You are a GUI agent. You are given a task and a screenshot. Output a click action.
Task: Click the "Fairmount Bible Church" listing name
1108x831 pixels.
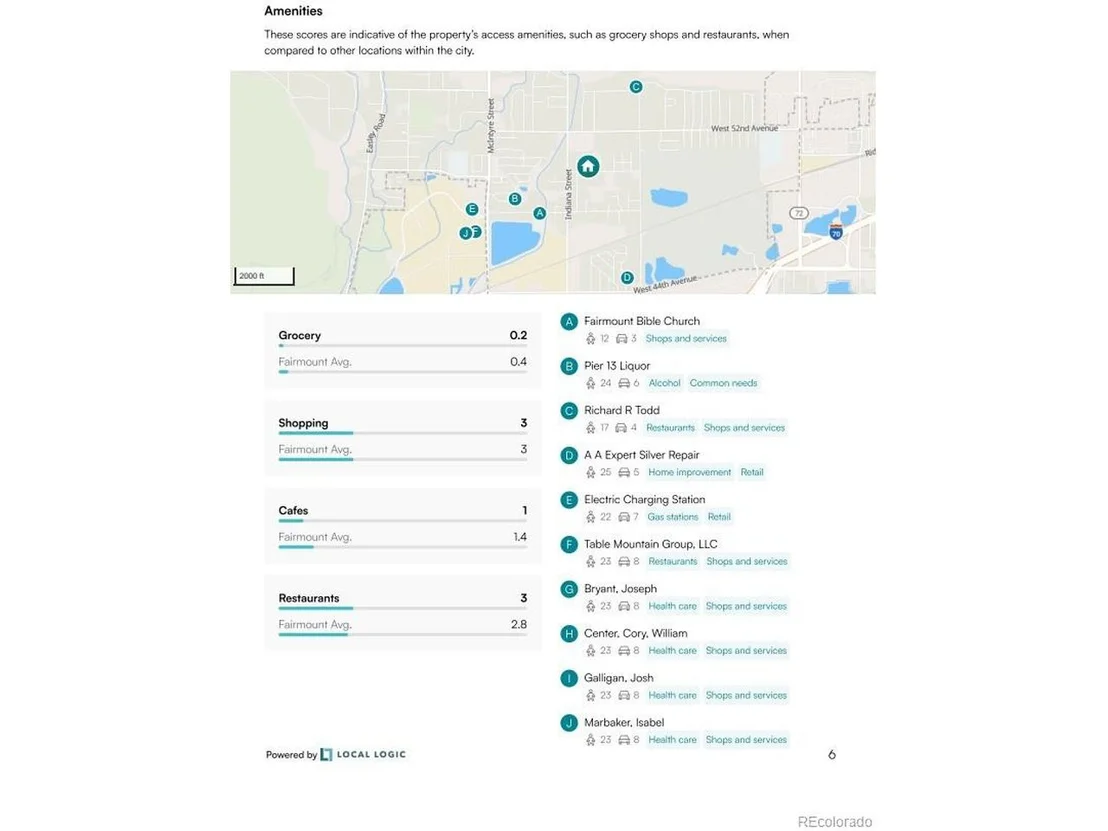(642, 321)
